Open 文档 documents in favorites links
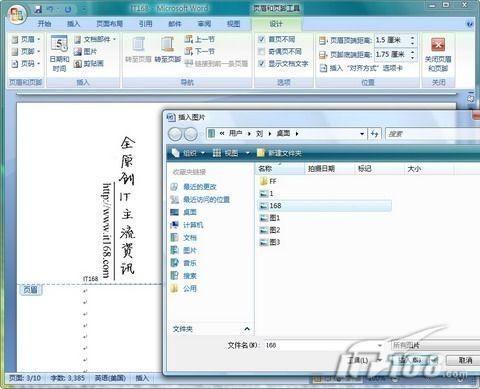The image size is (480, 389). coord(184,238)
